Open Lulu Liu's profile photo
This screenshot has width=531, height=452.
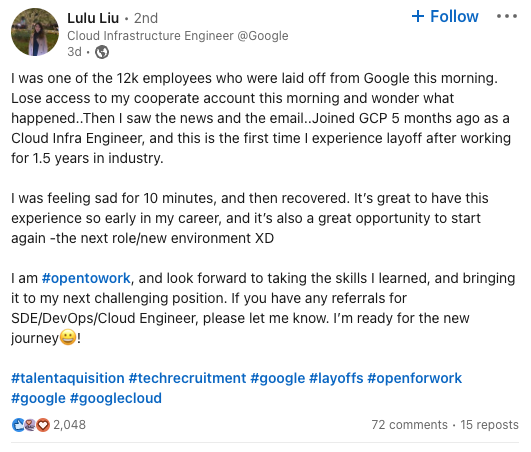click(35, 32)
